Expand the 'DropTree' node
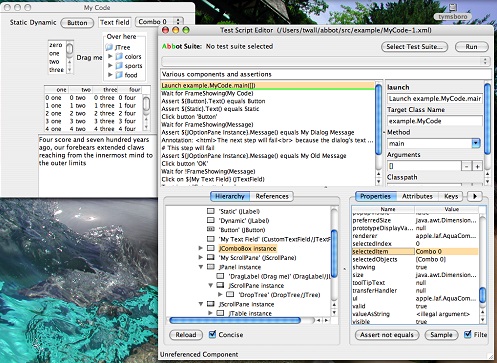This screenshot has width=497, height=363. point(220,294)
